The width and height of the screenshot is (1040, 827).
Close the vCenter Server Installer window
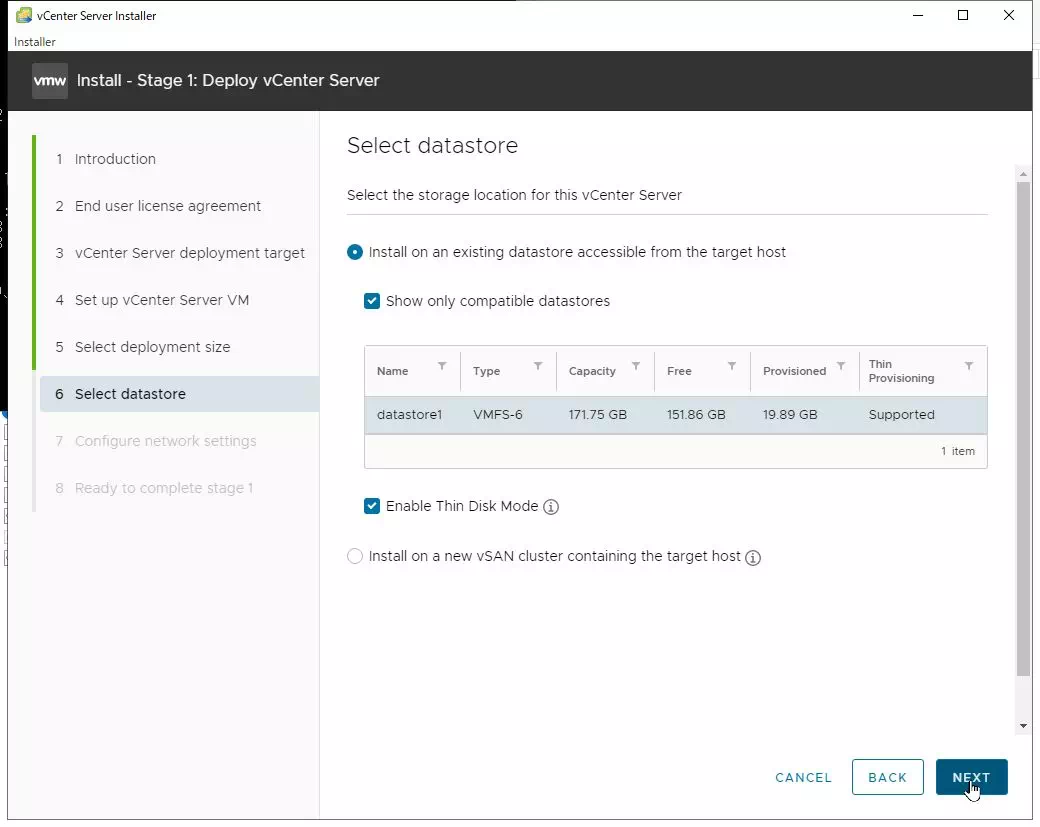tap(1009, 15)
